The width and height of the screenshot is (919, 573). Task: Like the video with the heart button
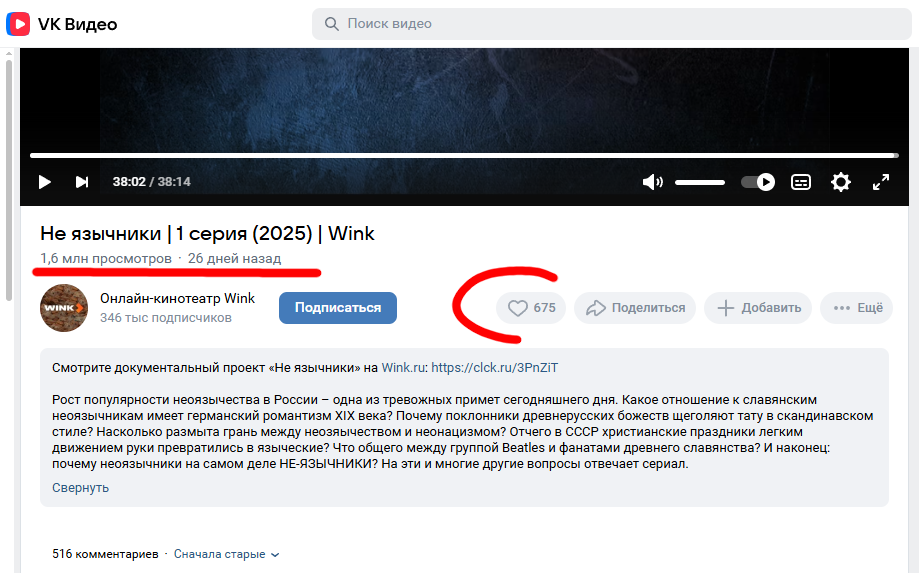coord(530,308)
